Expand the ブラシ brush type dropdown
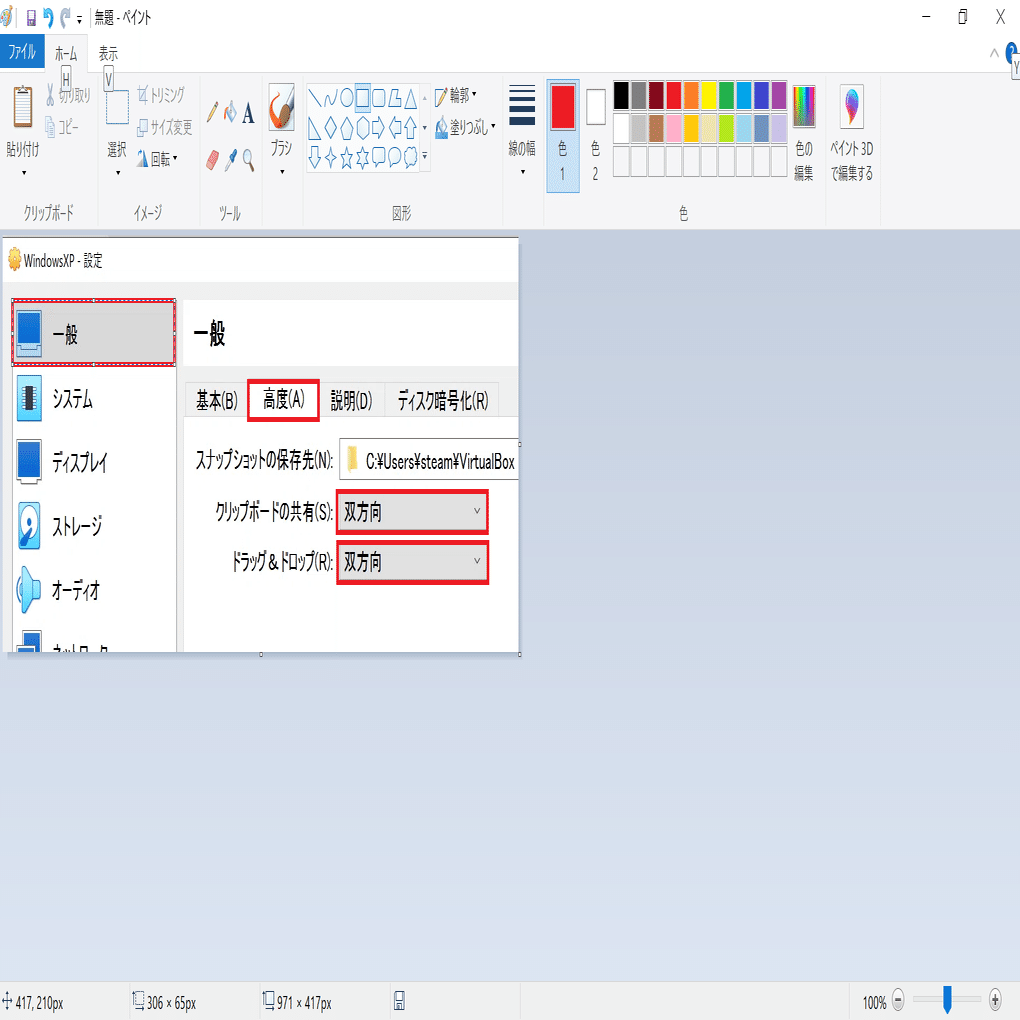Viewport: 1020px width, 1020px height. coord(282,172)
